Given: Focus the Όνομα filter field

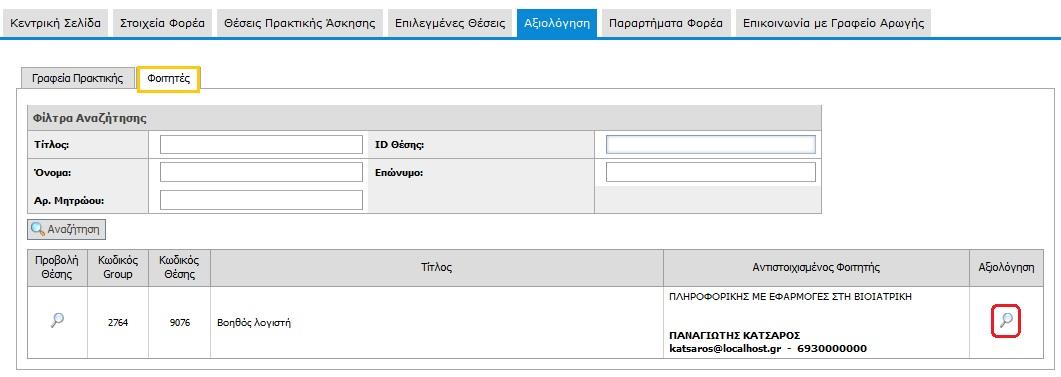Looking at the screenshot, I should pos(261,173).
